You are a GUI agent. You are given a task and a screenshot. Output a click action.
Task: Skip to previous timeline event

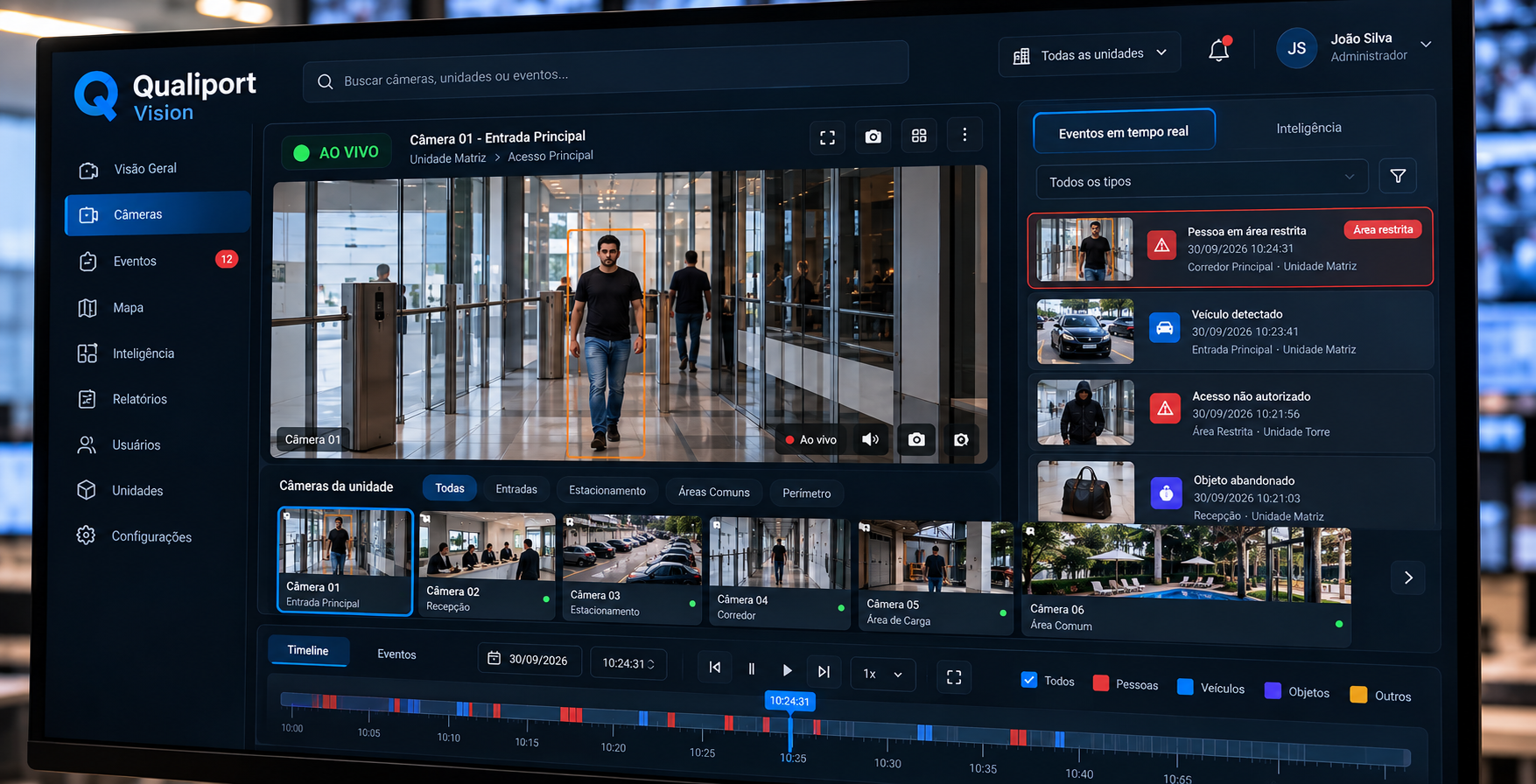pos(715,668)
